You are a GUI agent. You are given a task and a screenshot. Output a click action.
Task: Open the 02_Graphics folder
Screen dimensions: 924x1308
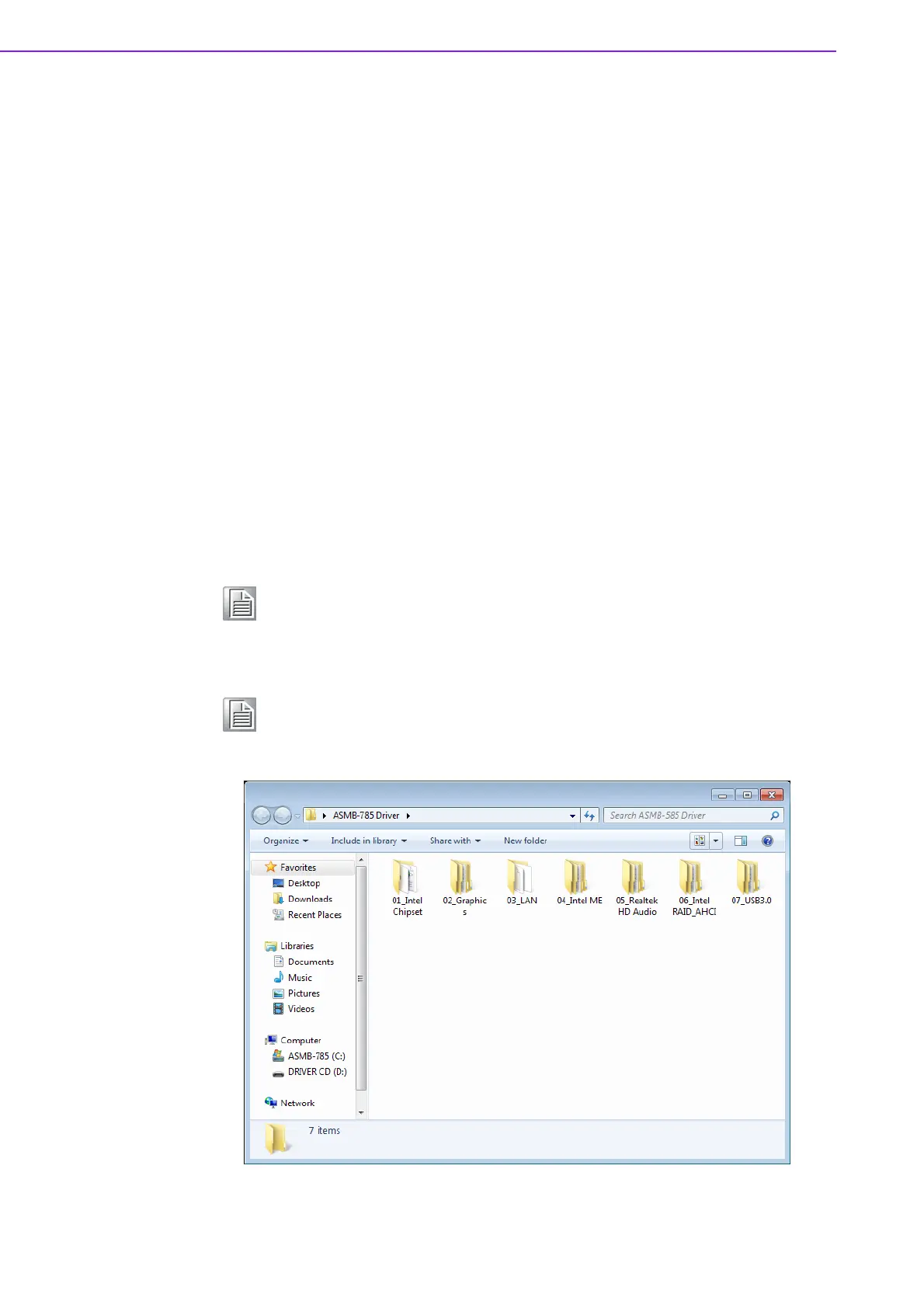[x=464, y=887]
